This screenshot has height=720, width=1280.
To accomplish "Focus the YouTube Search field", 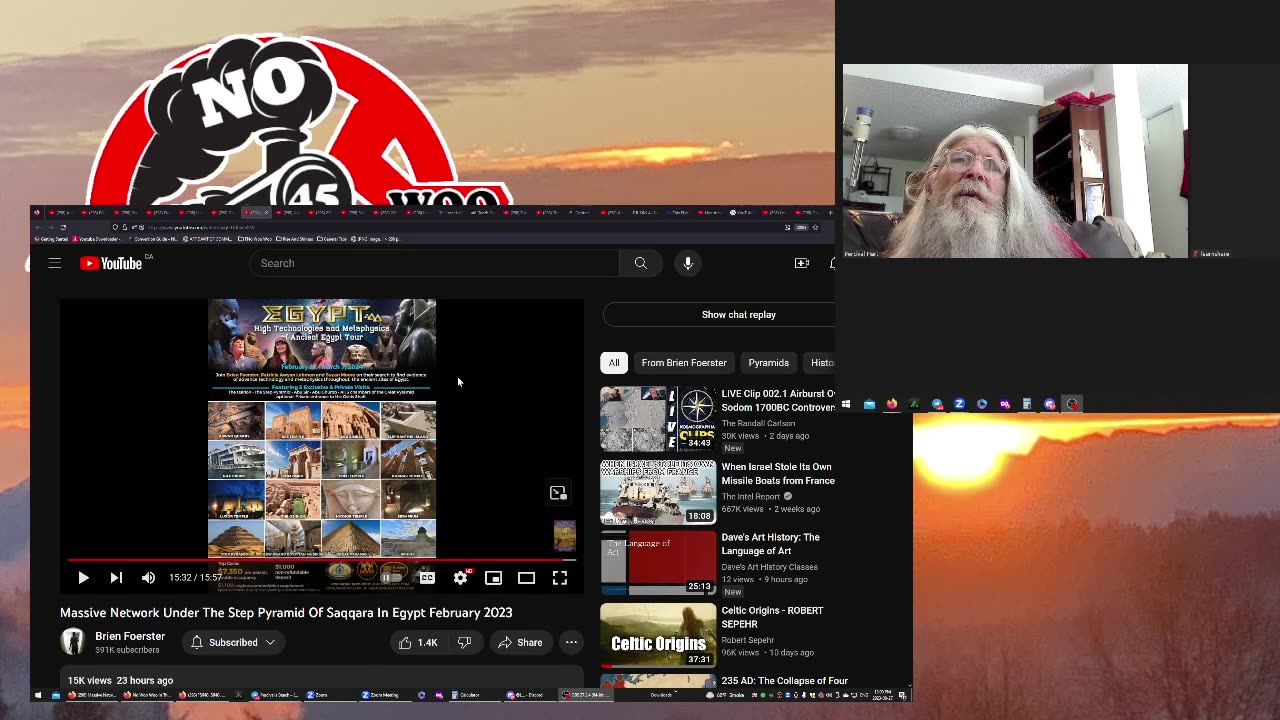I will pos(434,263).
